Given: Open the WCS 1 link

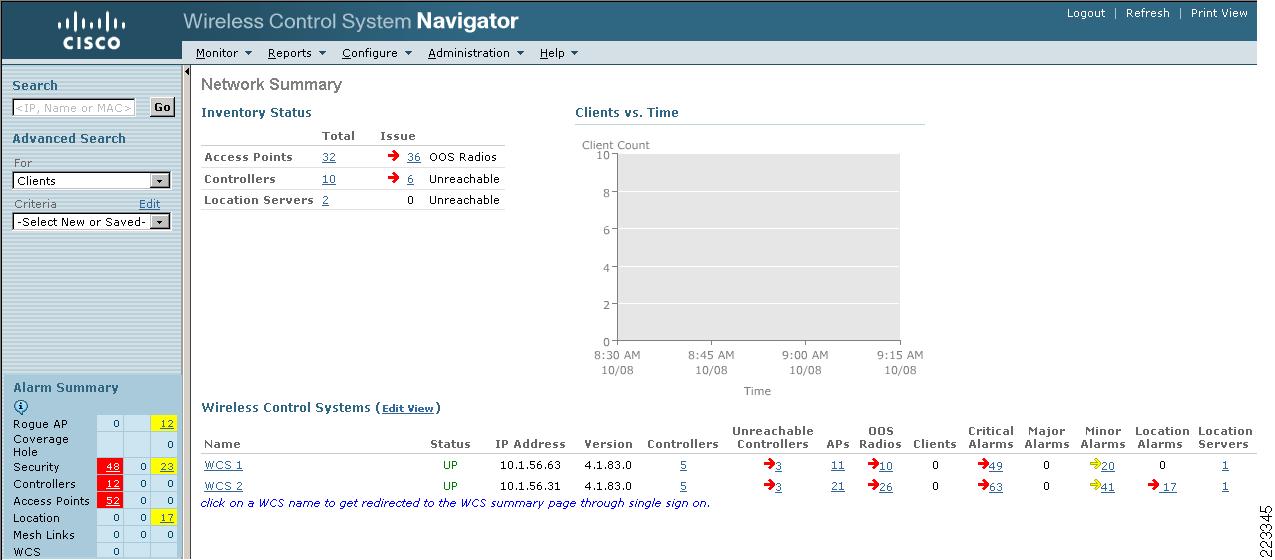Looking at the screenshot, I should point(224,466).
